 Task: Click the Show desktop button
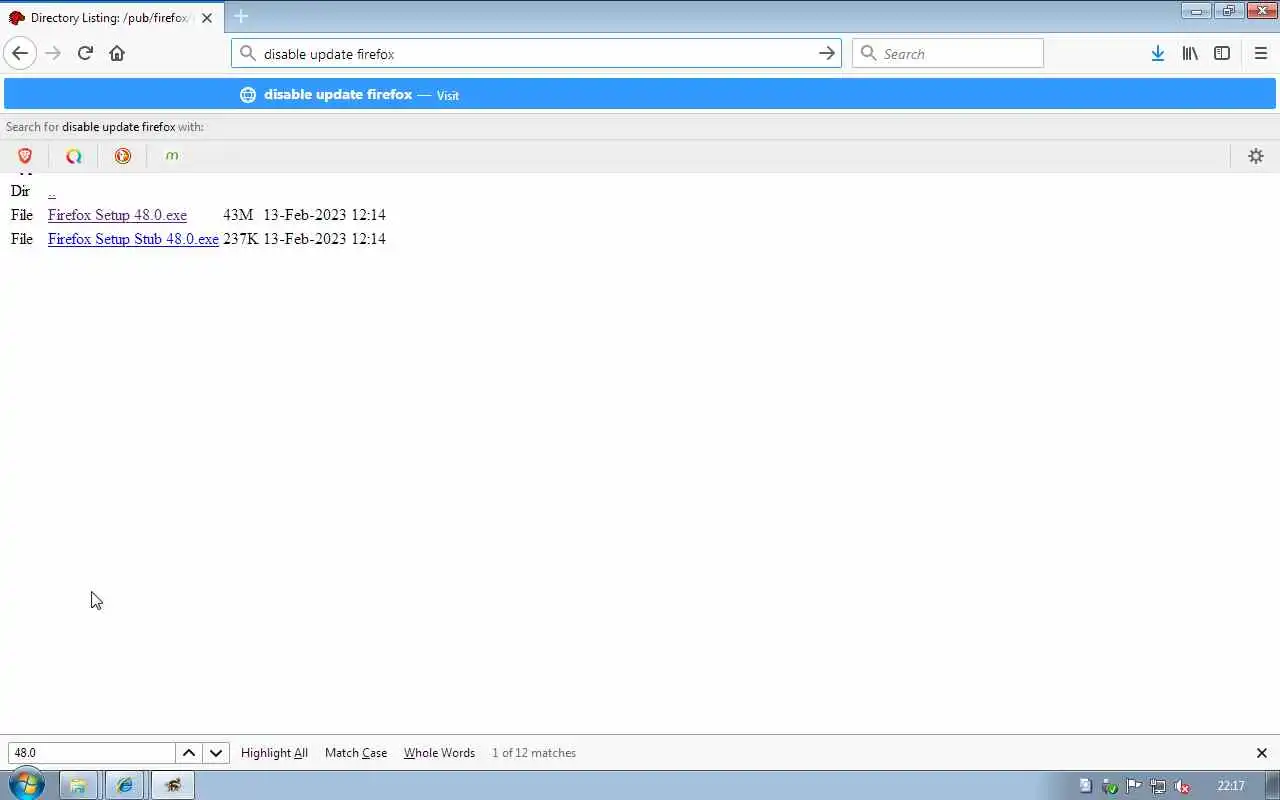pyautogui.click(x=1272, y=786)
